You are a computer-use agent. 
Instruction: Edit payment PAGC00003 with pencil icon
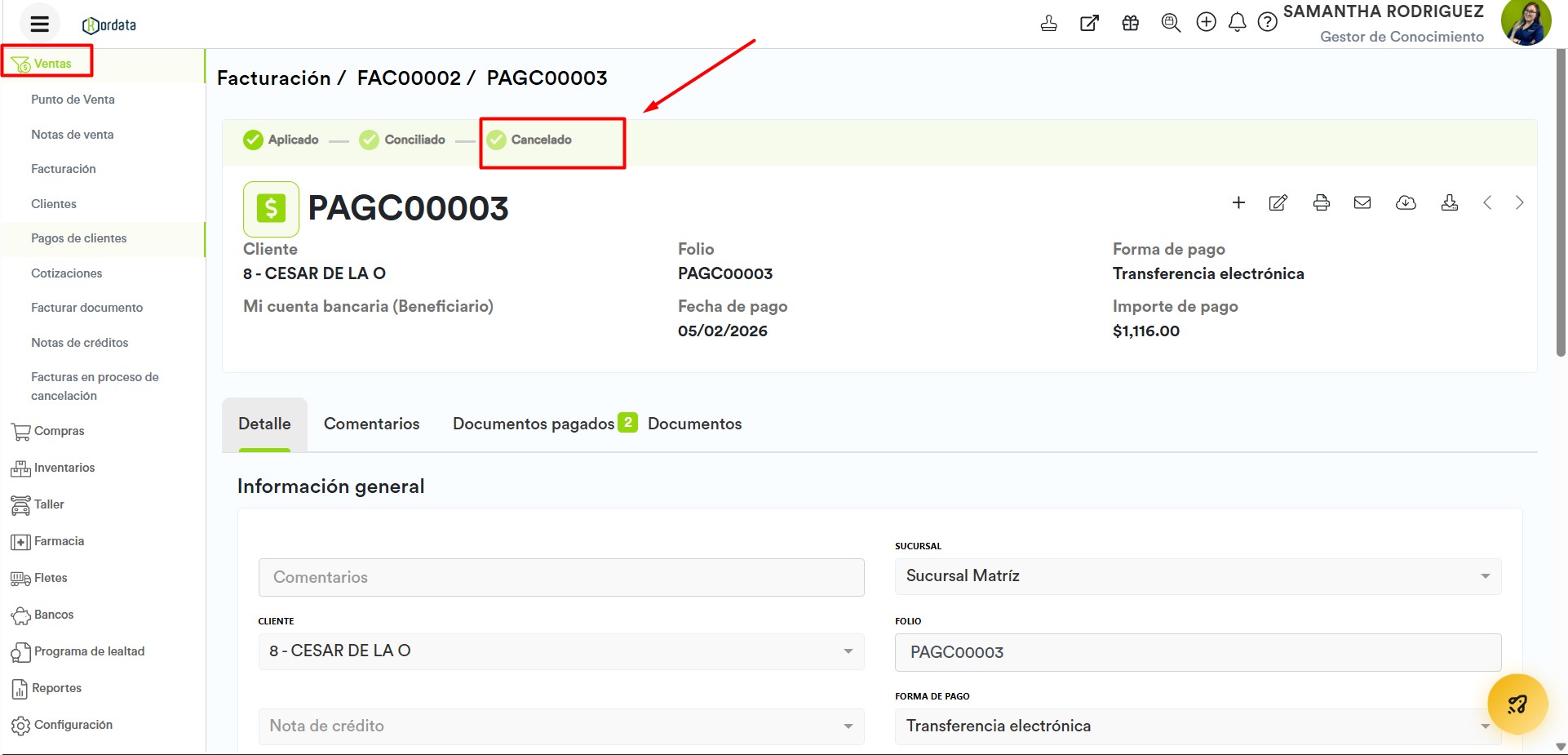coord(1278,202)
